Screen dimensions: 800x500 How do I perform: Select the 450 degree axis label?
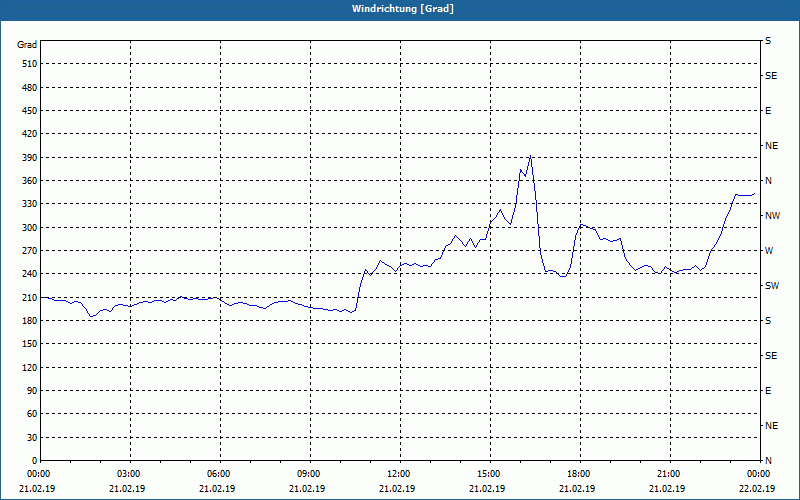pyautogui.click(x=30, y=111)
